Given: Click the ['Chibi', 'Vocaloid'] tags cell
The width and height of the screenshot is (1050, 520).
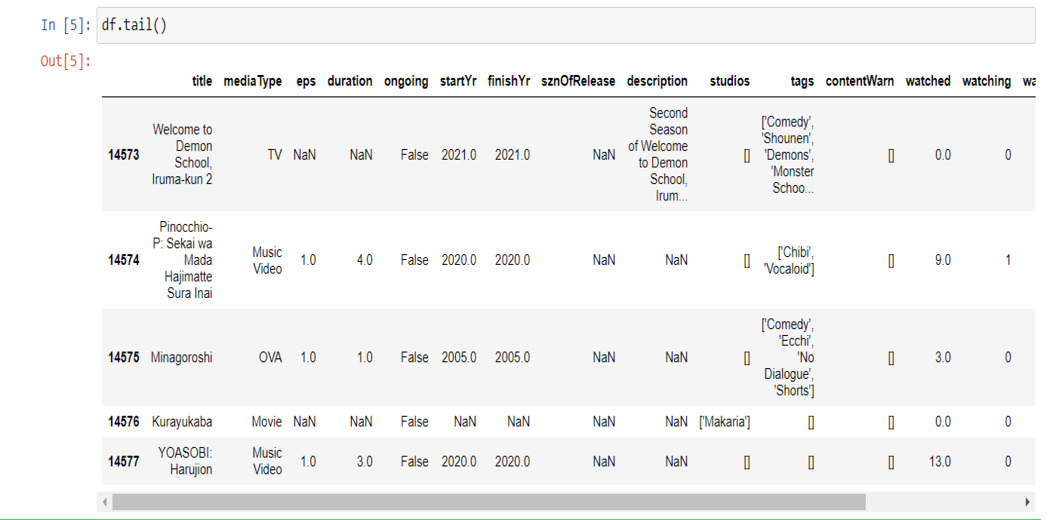Looking at the screenshot, I should coord(789,260).
